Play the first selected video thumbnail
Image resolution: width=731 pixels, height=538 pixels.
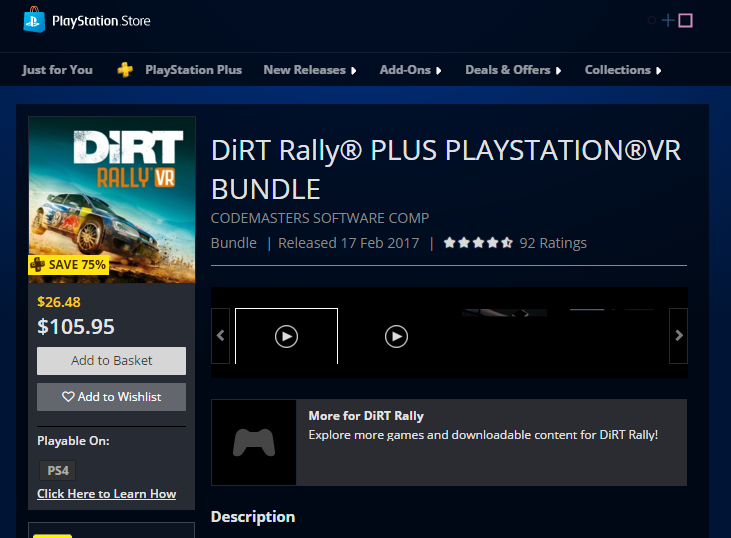tap(286, 336)
